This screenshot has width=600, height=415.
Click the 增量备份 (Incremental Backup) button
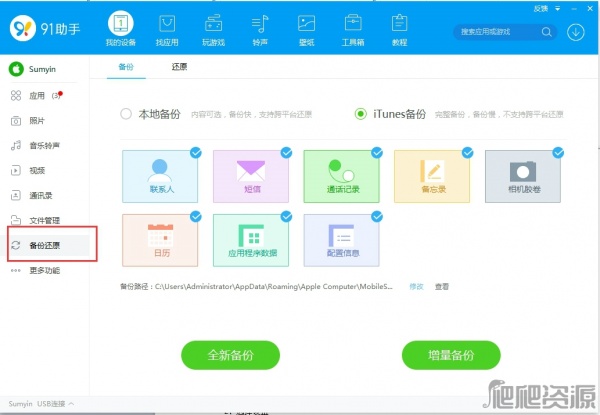451,355
